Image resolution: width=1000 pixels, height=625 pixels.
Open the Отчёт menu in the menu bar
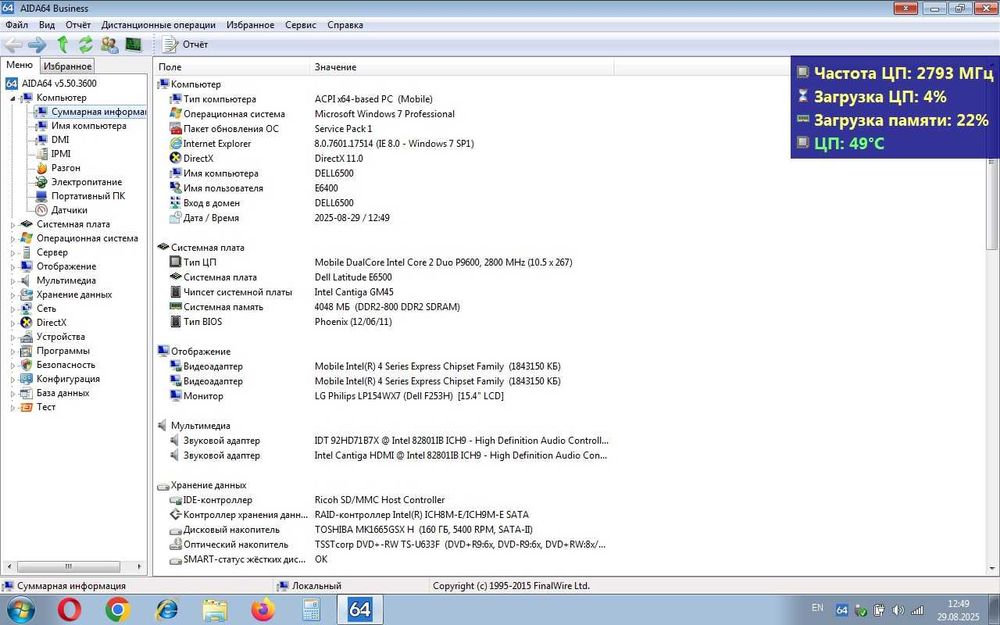(78, 25)
